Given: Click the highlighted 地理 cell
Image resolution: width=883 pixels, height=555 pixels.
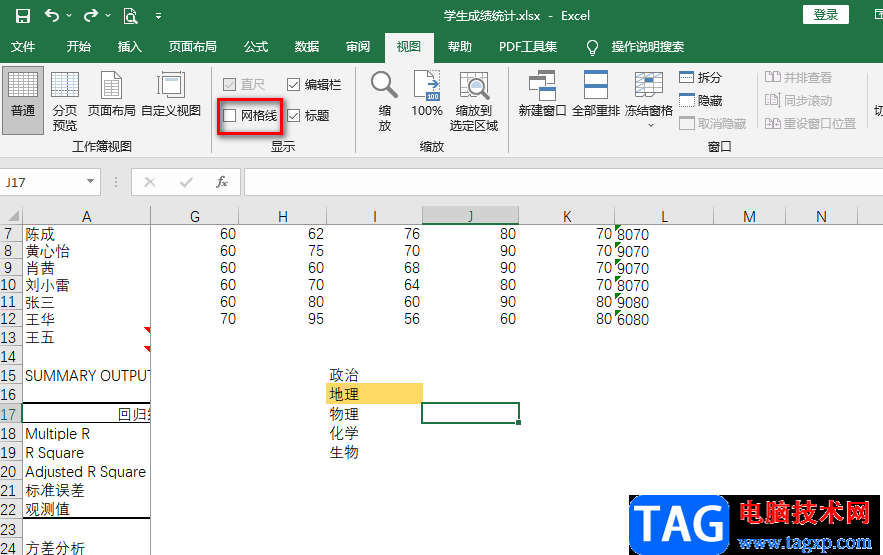Looking at the screenshot, I should [374, 394].
